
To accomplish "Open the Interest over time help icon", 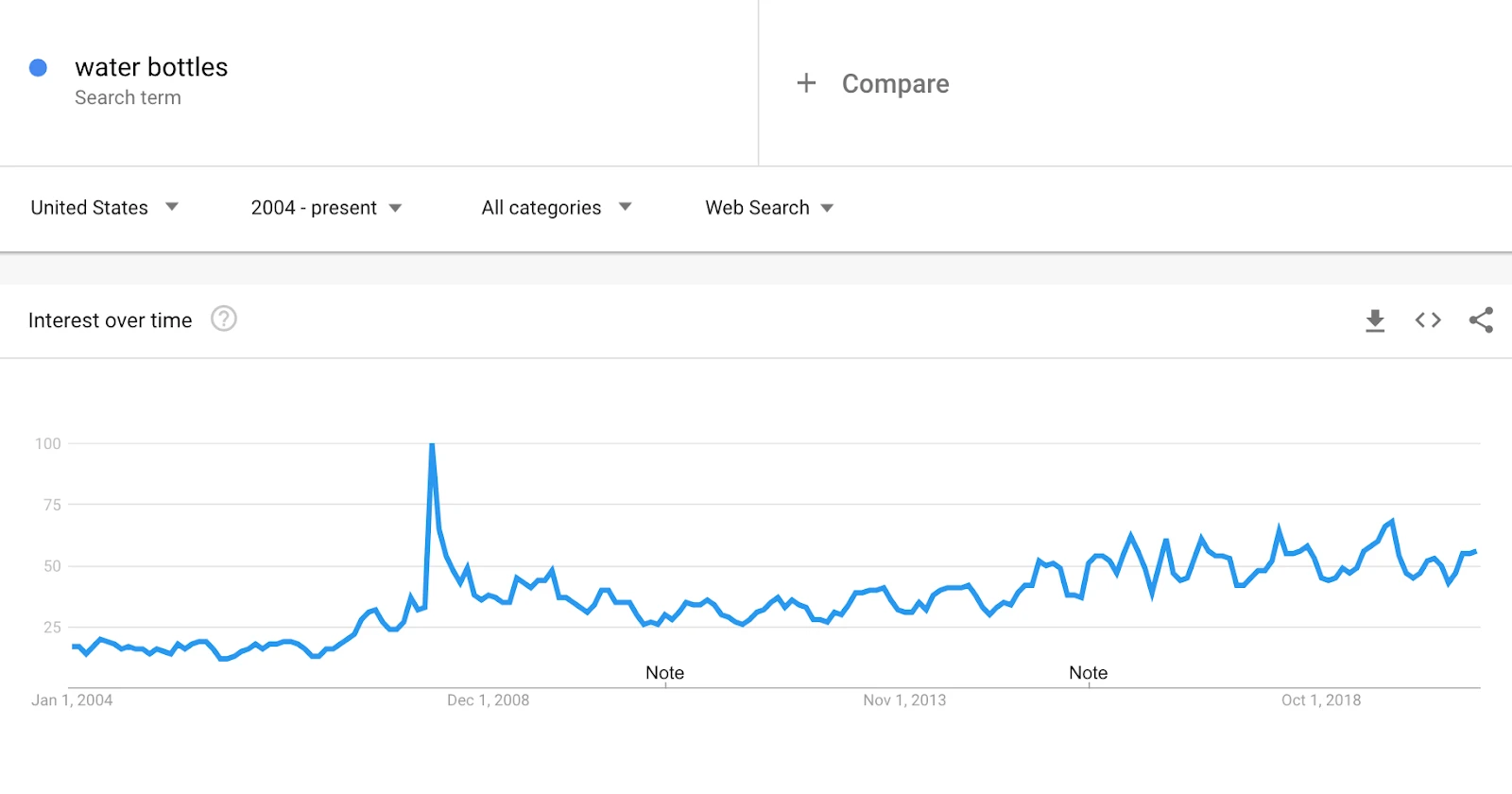I will 224,319.
